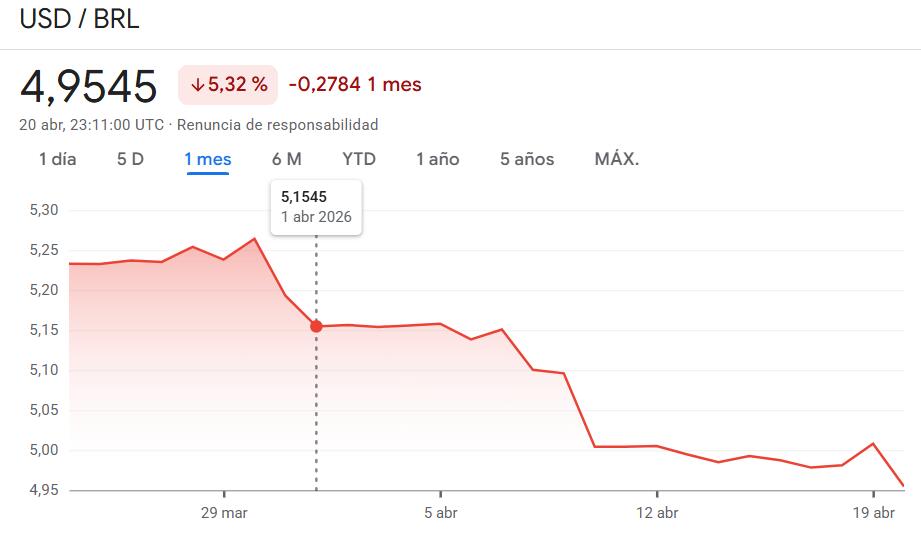Screen dimensions: 921x541
Task: Choose the MÁX. time range
Action: [616, 159]
